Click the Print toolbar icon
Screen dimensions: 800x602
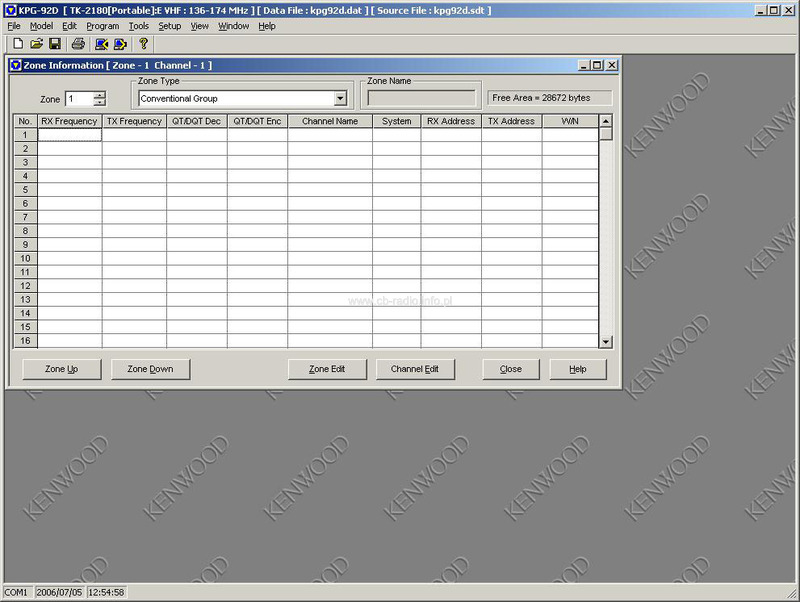[x=78, y=44]
